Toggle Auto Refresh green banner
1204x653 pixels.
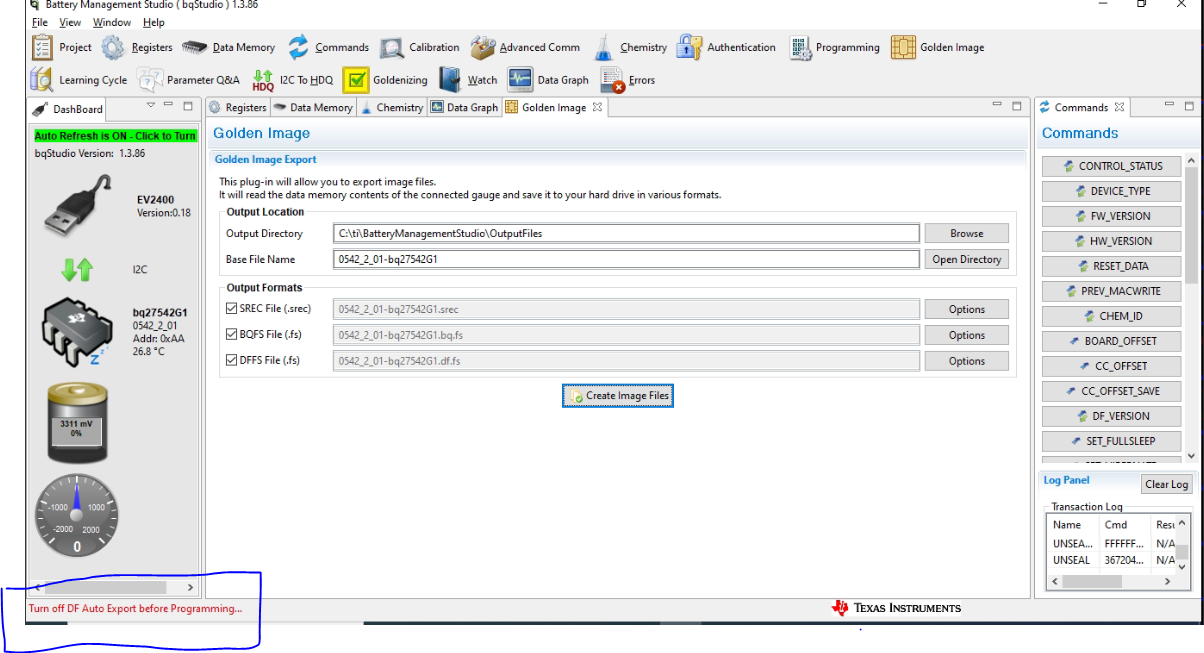coord(115,135)
